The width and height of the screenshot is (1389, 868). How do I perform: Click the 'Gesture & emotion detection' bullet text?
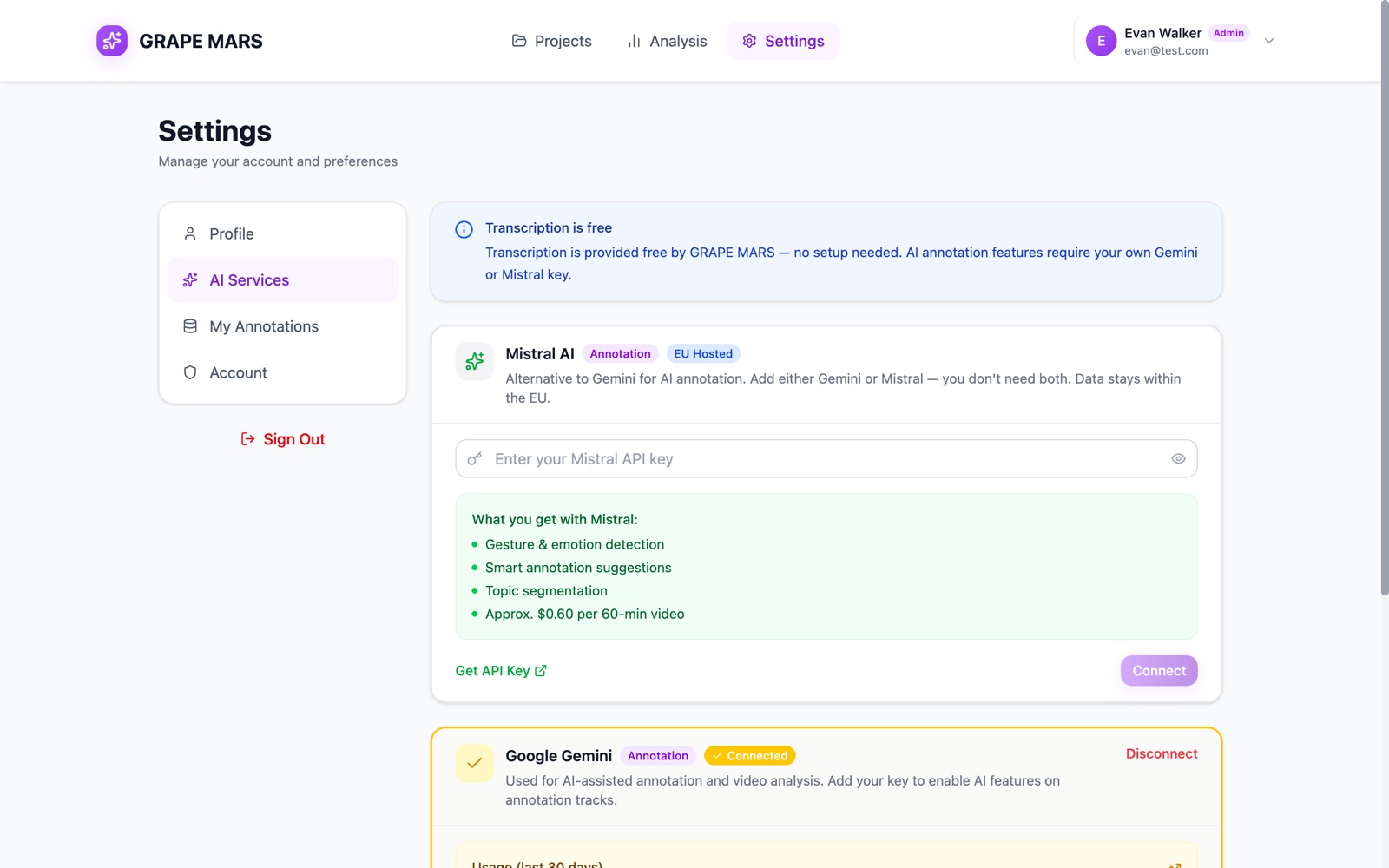click(x=575, y=544)
